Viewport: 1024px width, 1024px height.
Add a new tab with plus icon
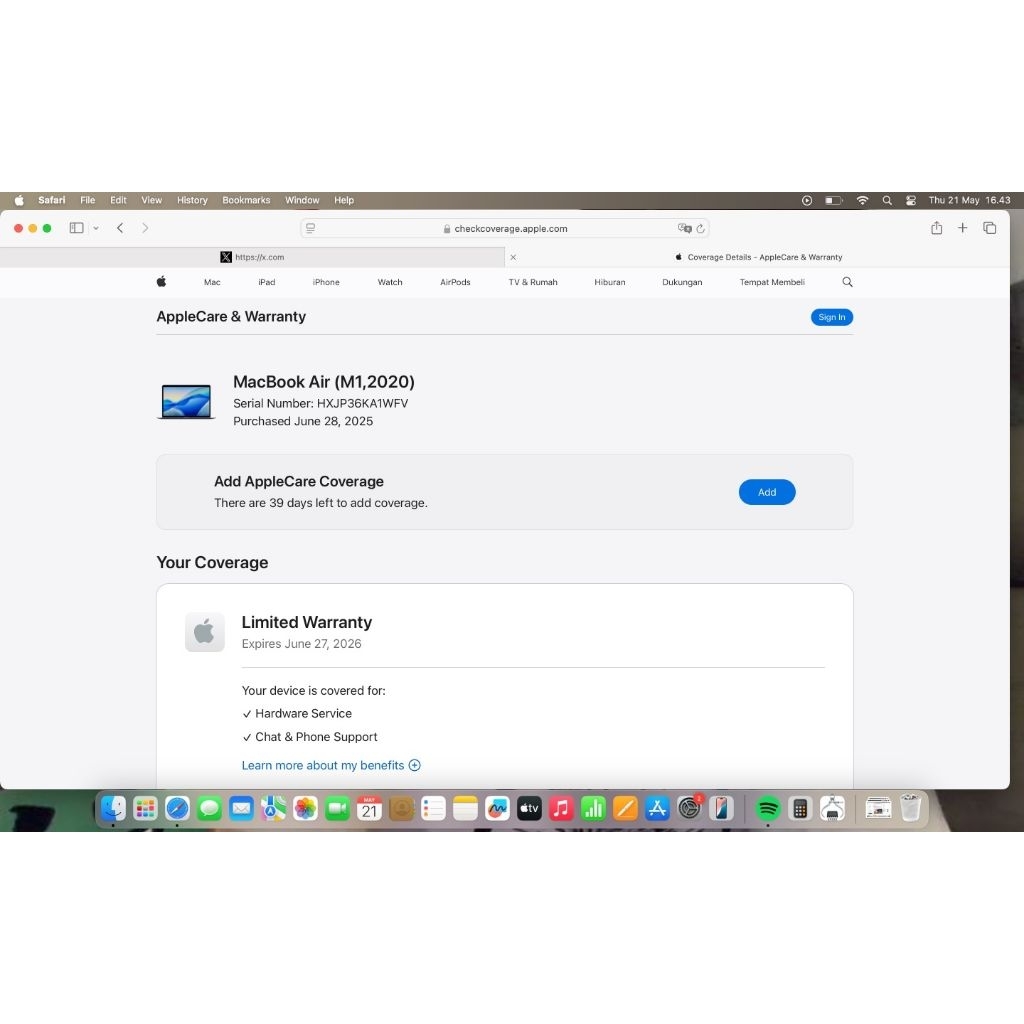click(x=963, y=227)
